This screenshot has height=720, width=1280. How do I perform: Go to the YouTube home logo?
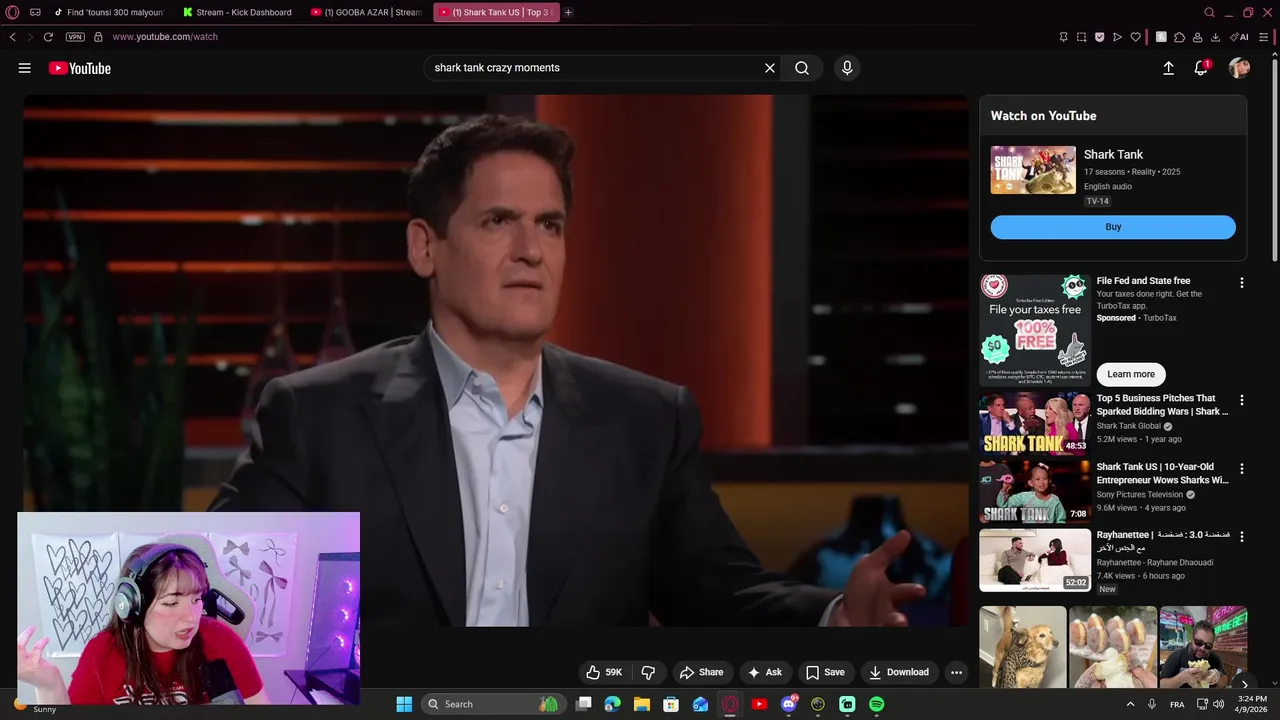pyautogui.click(x=79, y=68)
